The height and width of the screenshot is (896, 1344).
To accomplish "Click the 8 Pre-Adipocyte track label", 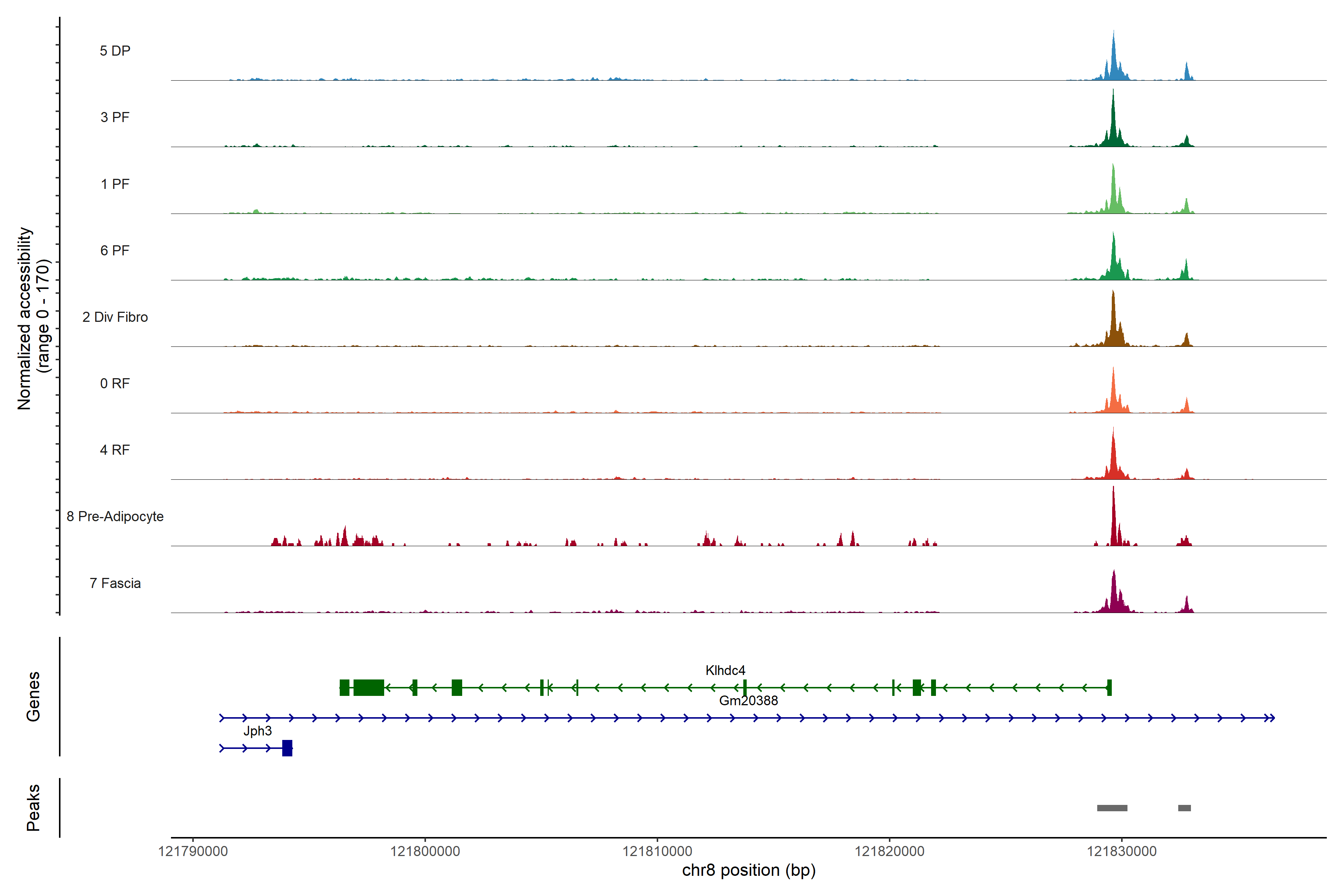I will (x=115, y=517).
